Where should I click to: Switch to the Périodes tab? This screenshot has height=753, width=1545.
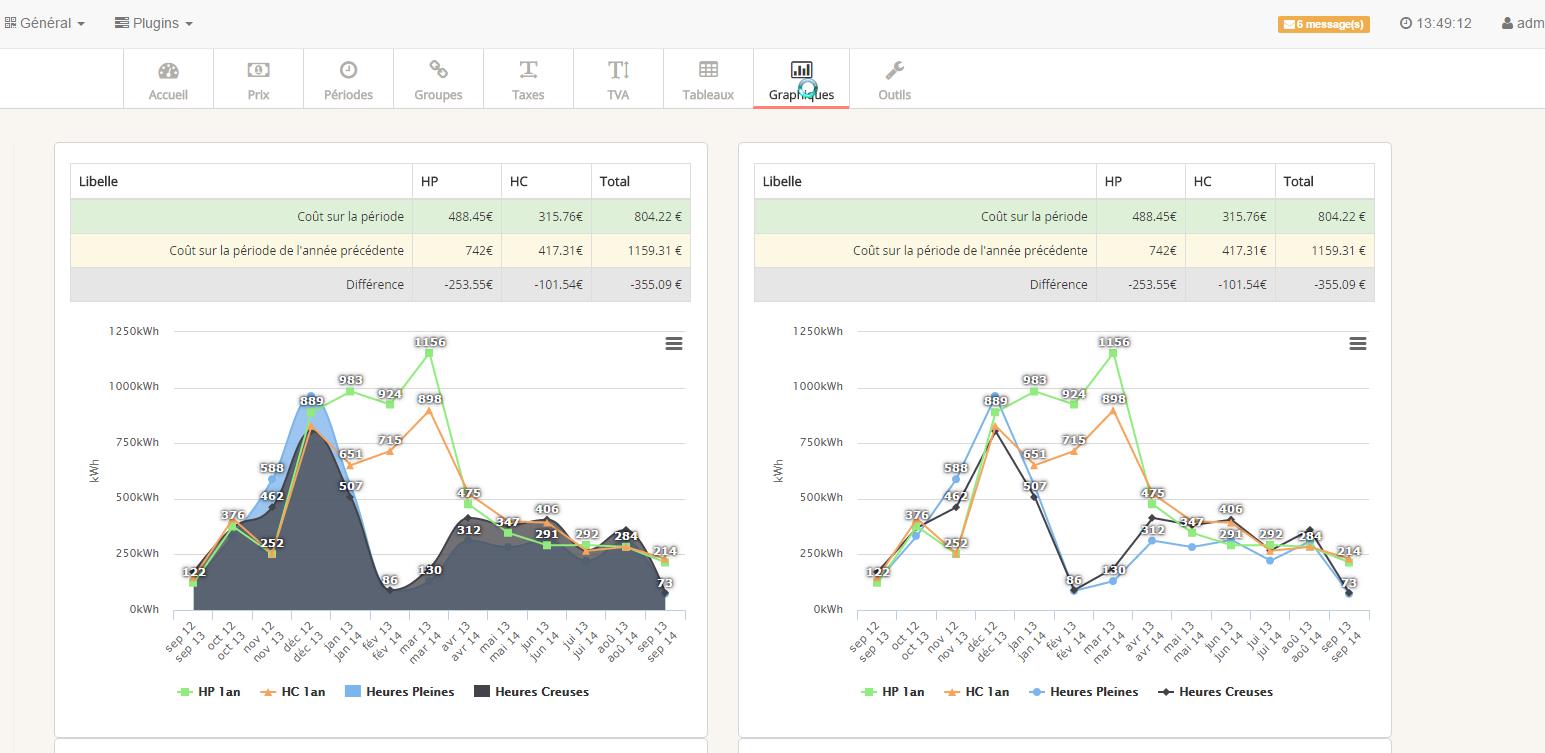348,80
